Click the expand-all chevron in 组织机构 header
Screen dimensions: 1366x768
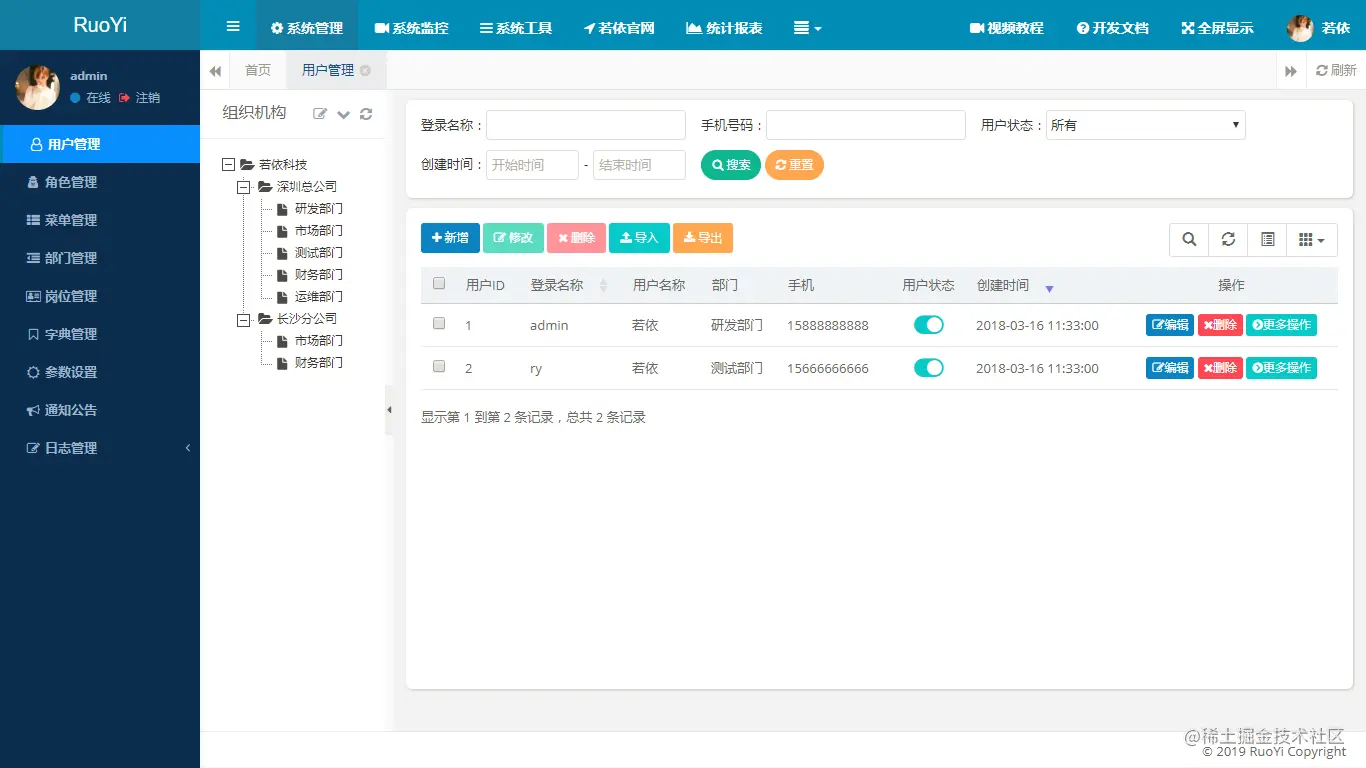point(343,114)
